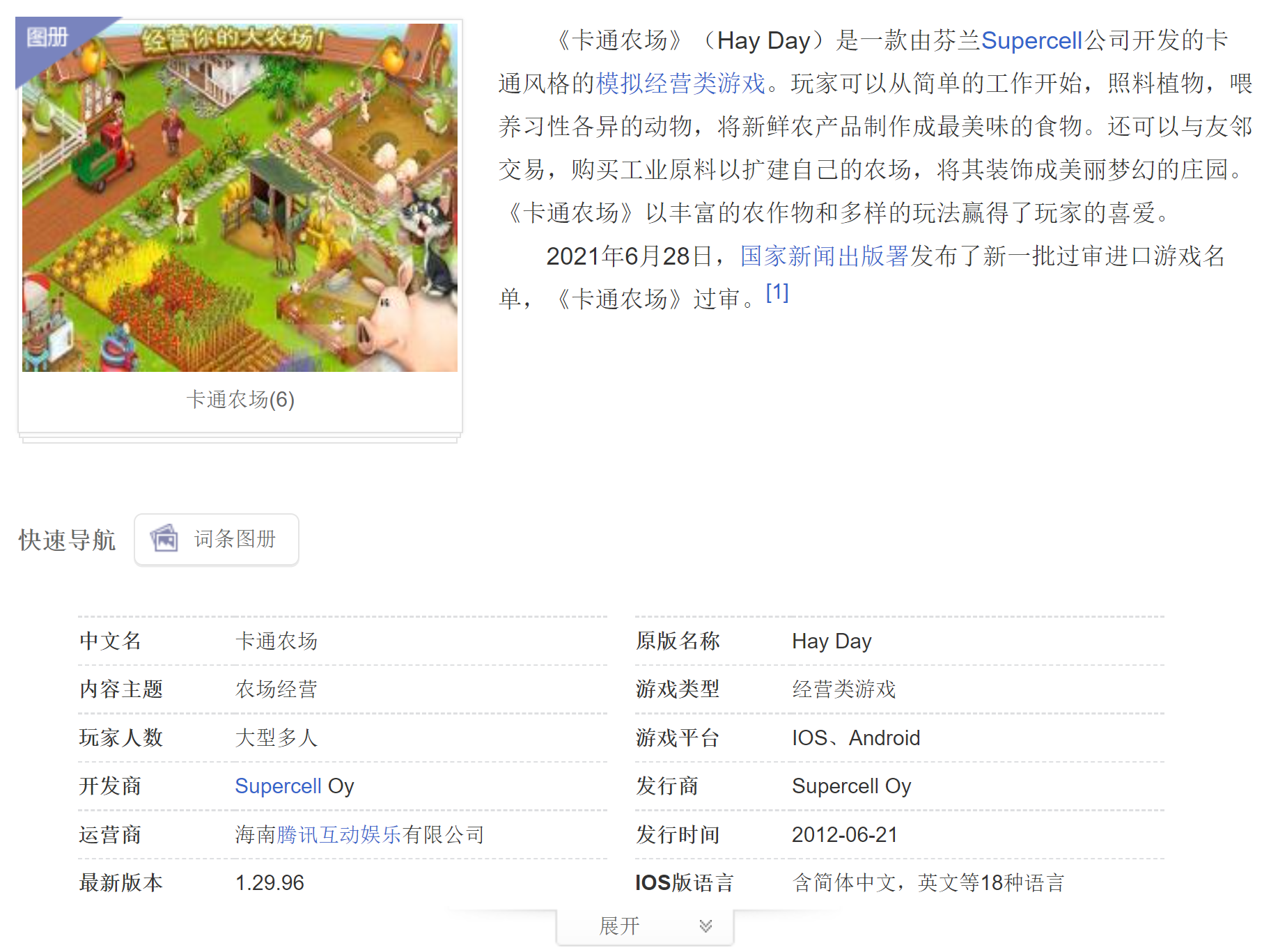Viewport: 1271px width, 952px height.
Task: Click the 内容主题 field label
Action: (x=120, y=689)
